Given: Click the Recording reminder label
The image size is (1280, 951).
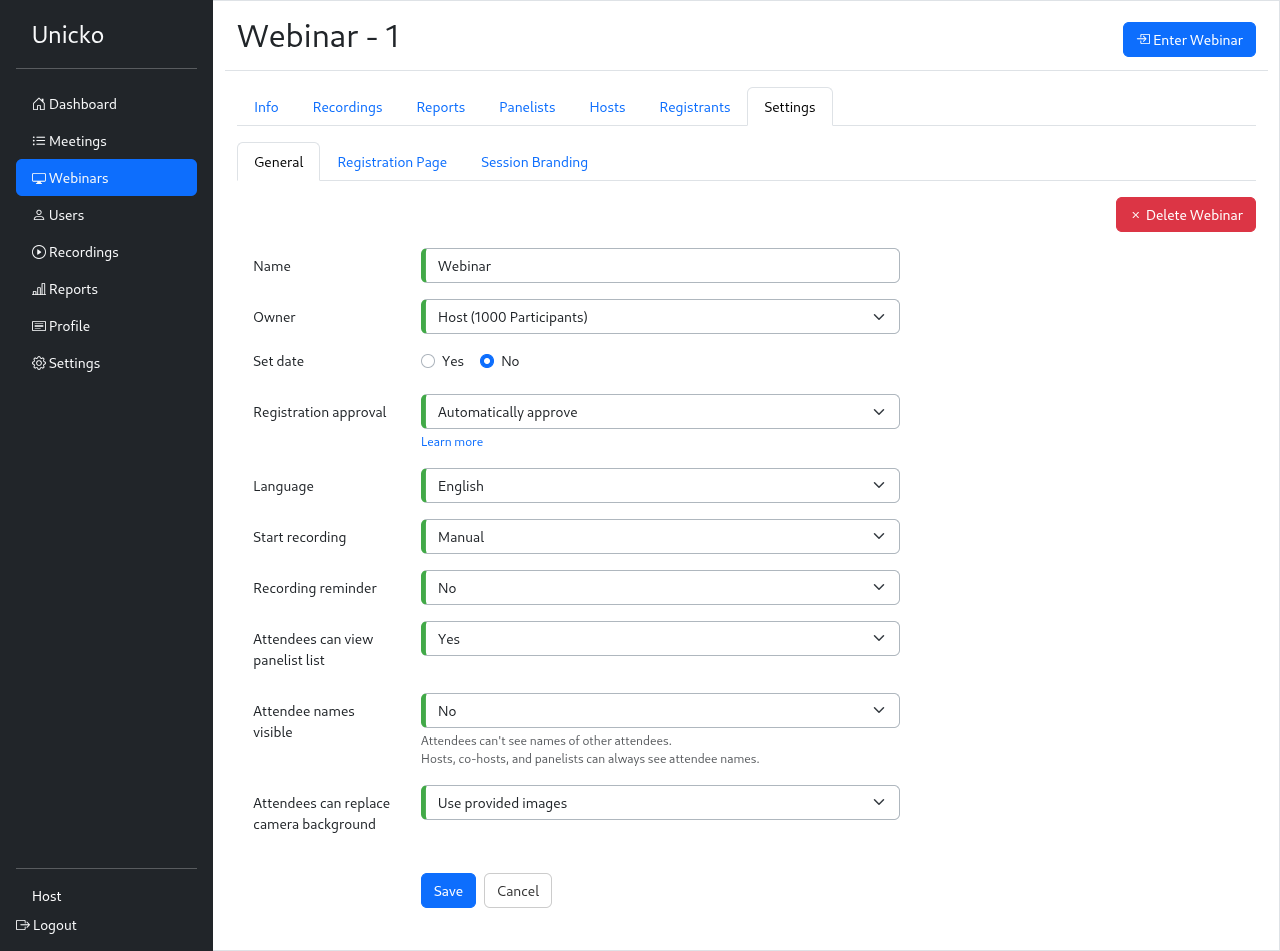Looking at the screenshot, I should coord(315,588).
